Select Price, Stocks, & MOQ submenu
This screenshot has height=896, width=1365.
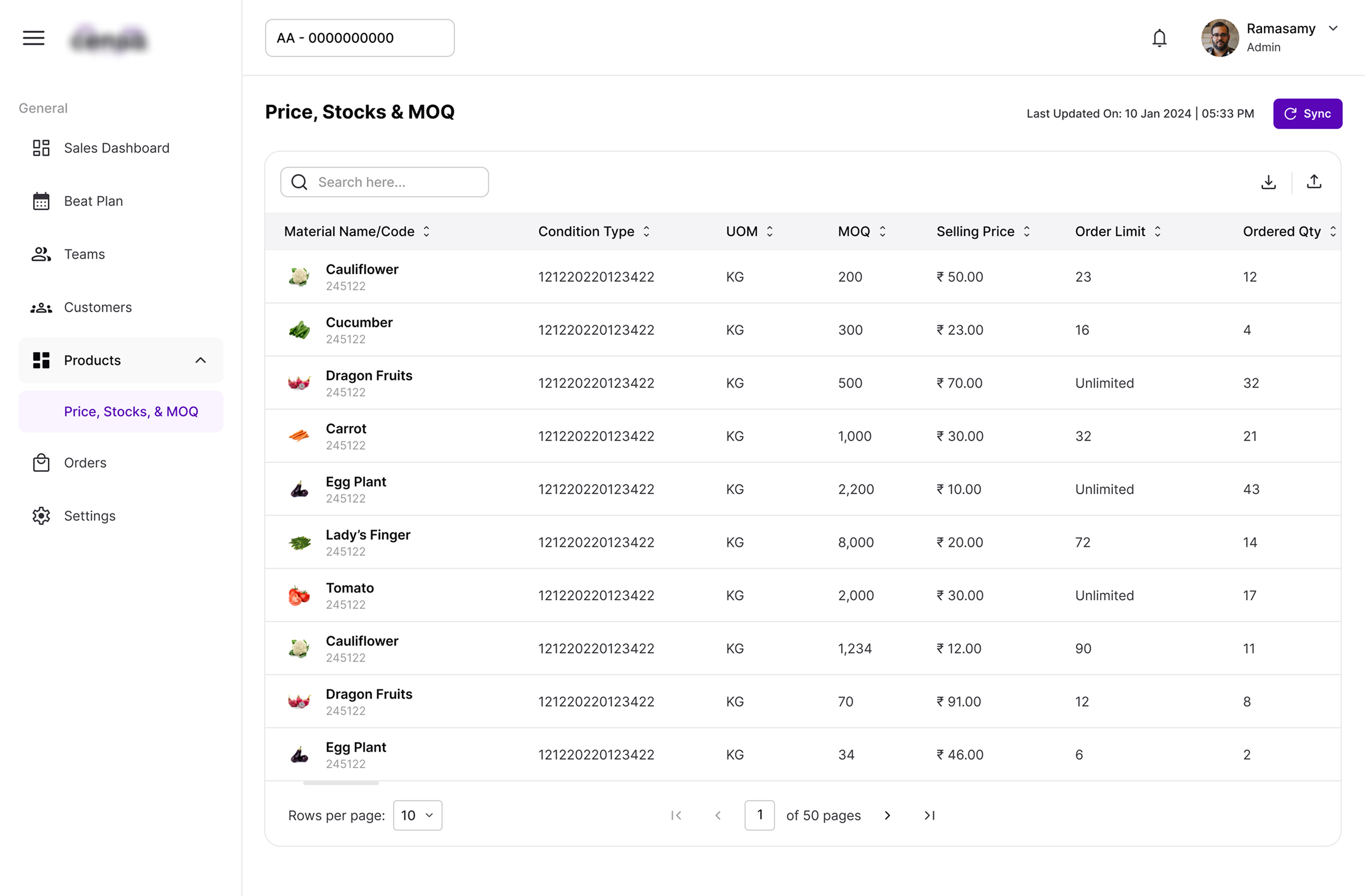(x=121, y=412)
